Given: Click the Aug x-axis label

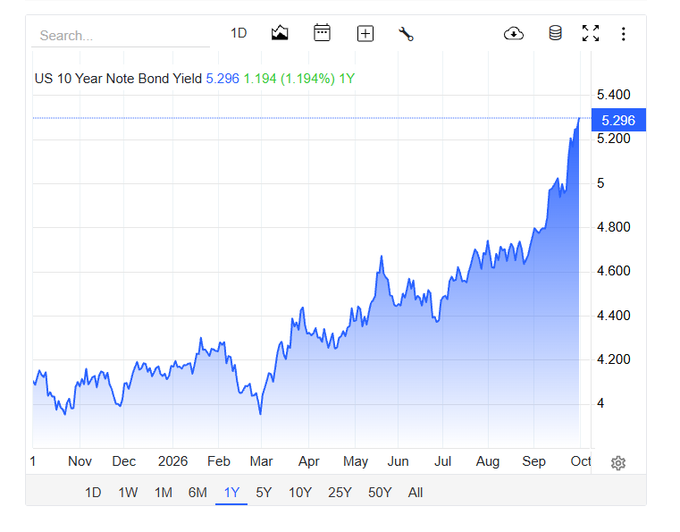Looking at the screenshot, I should pyautogui.click(x=488, y=461).
